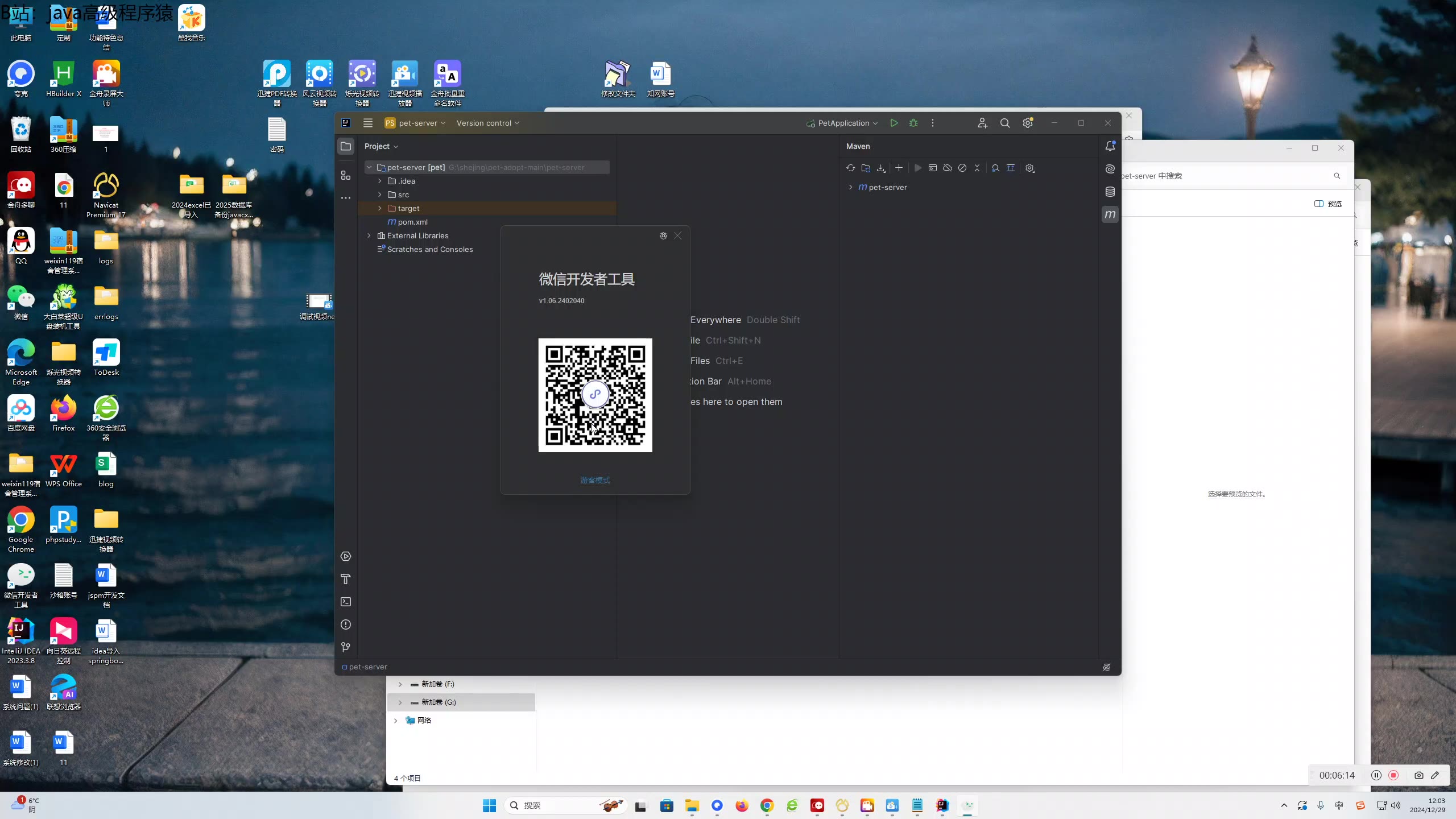Open the Database tool window
The height and width of the screenshot is (819, 1456).
[x=1110, y=192]
